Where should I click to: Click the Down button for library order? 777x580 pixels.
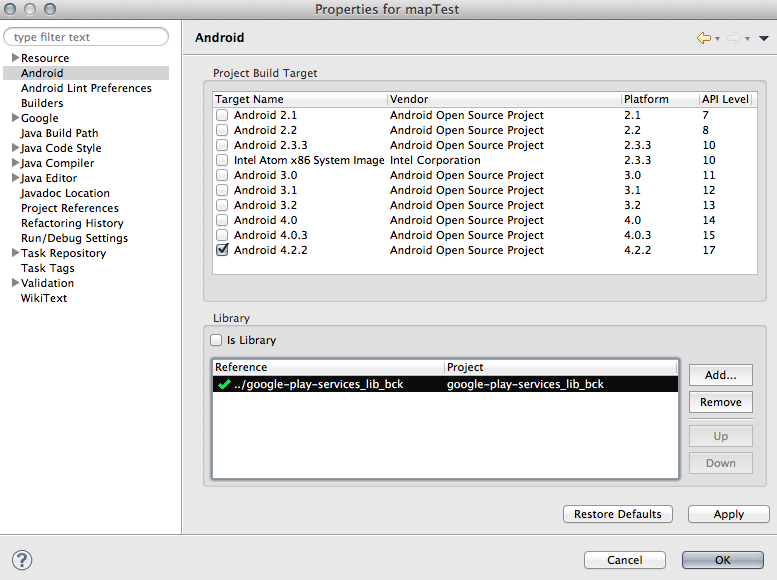(721, 463)
